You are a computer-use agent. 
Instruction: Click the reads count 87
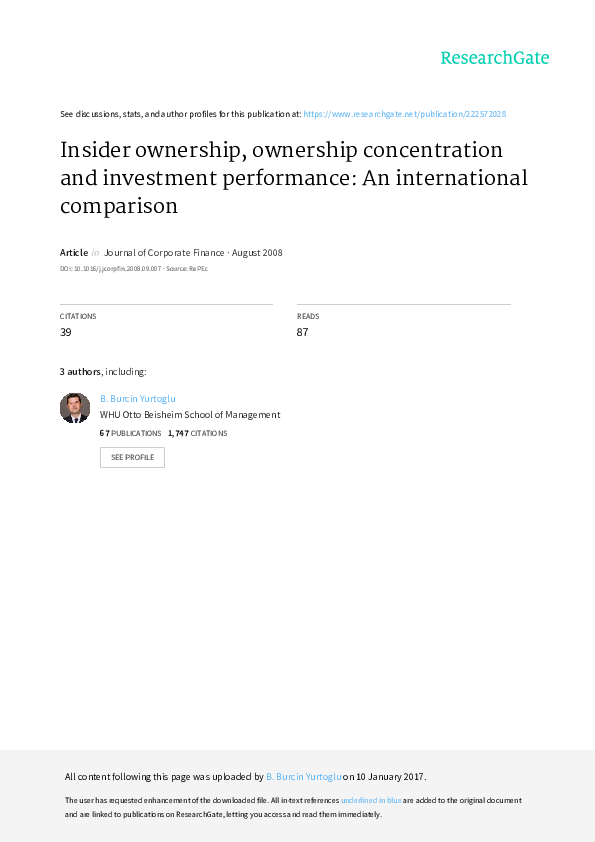coord(302,332)
